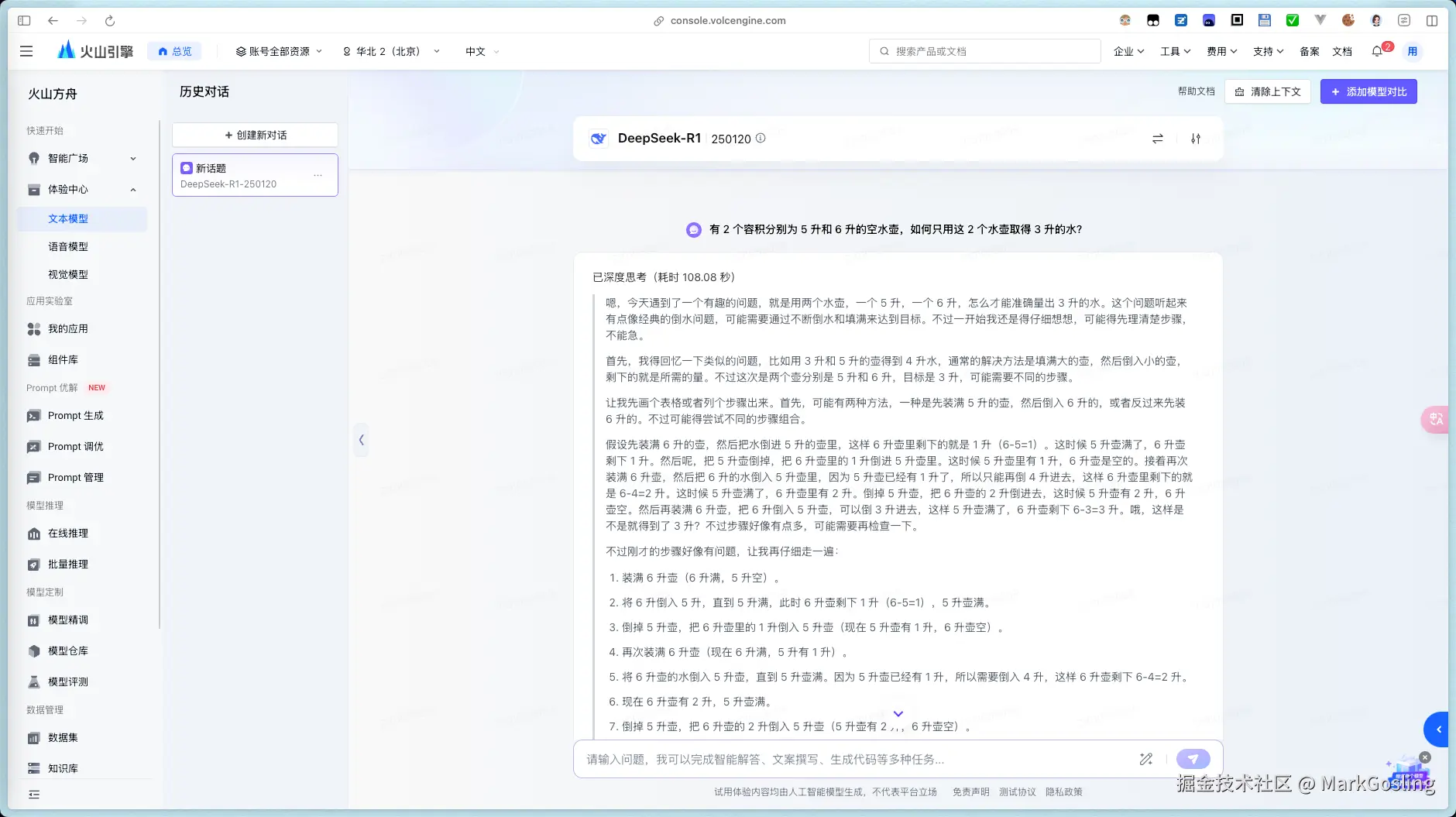Click the 总览 overview button
The width and height of the screenshot is (1456, 817).
pyautogui.click(x=175, y=51)
